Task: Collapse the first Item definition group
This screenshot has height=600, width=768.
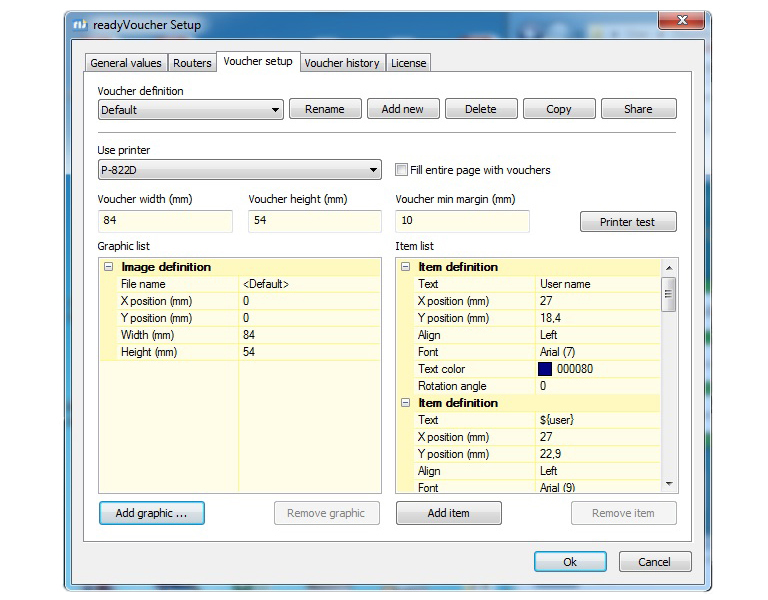Action: [405, 267]
